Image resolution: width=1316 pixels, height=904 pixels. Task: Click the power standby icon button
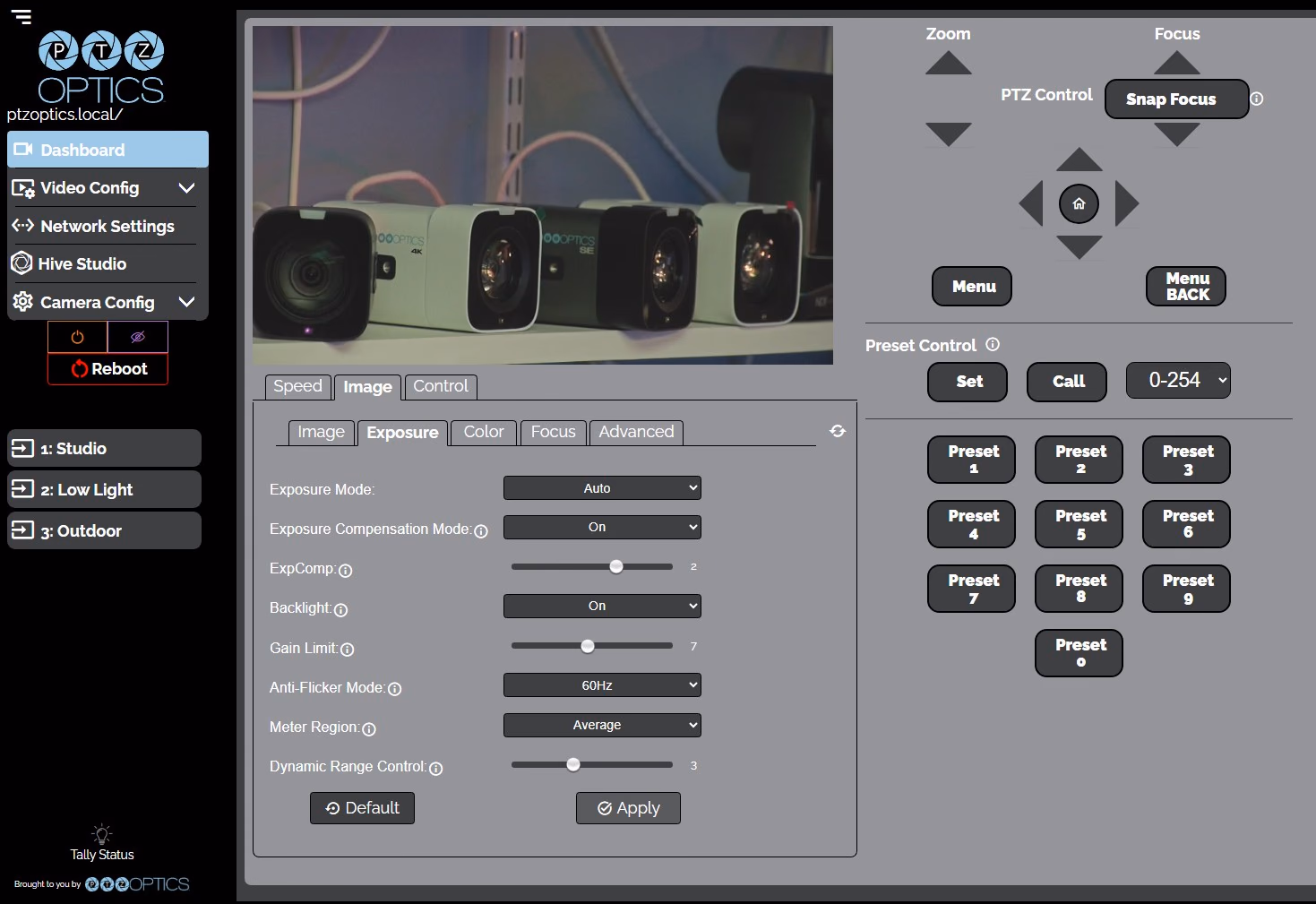(x=77, y=337)
